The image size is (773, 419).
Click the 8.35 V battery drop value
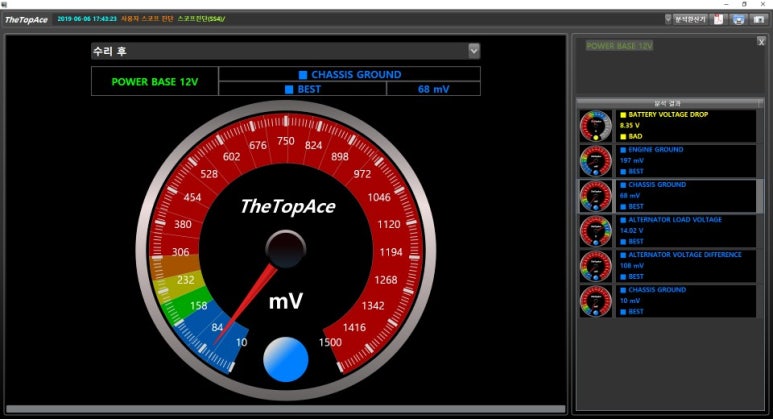pos(630,125)
